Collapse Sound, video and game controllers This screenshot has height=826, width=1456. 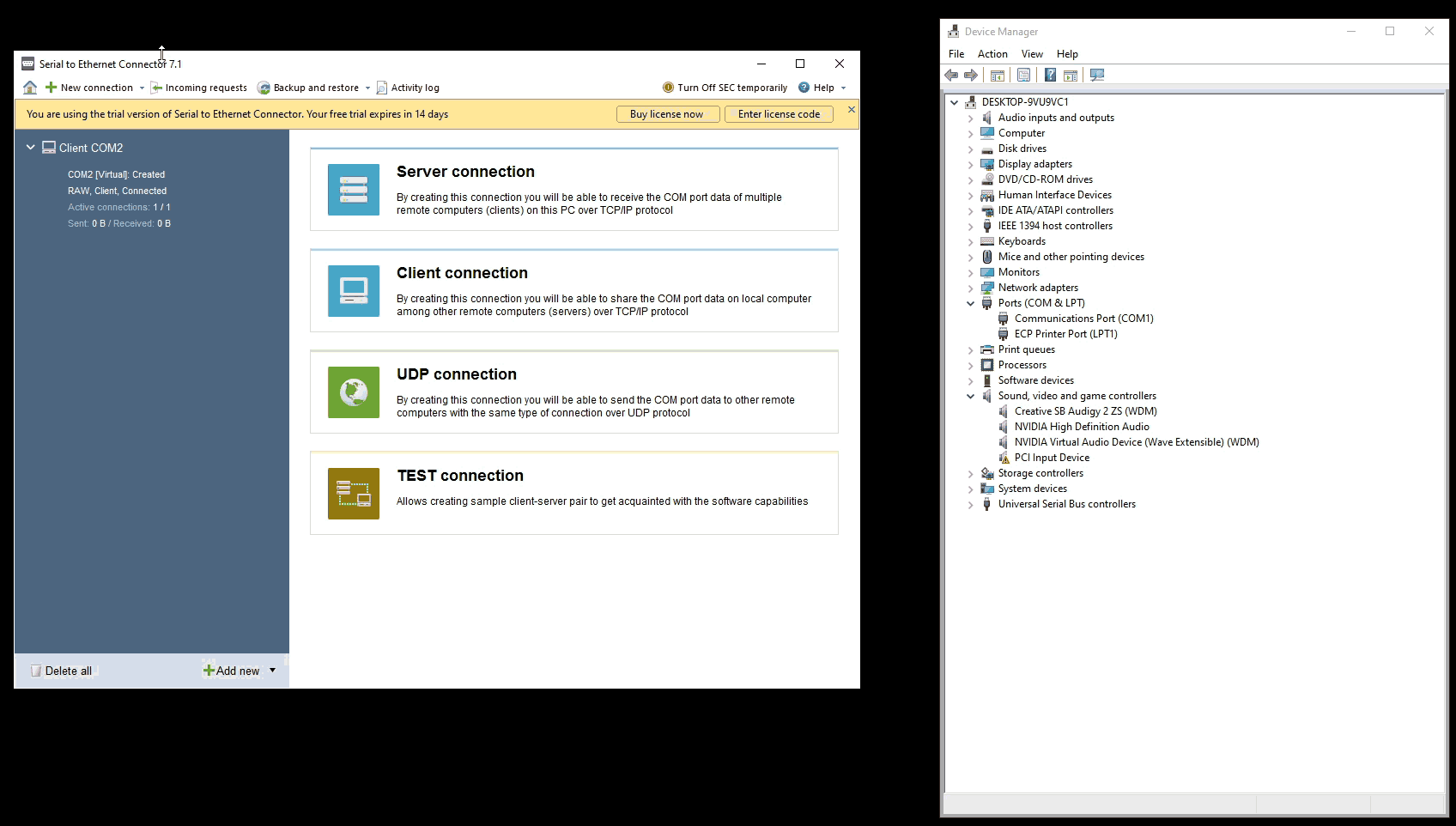tap(971, 396)
